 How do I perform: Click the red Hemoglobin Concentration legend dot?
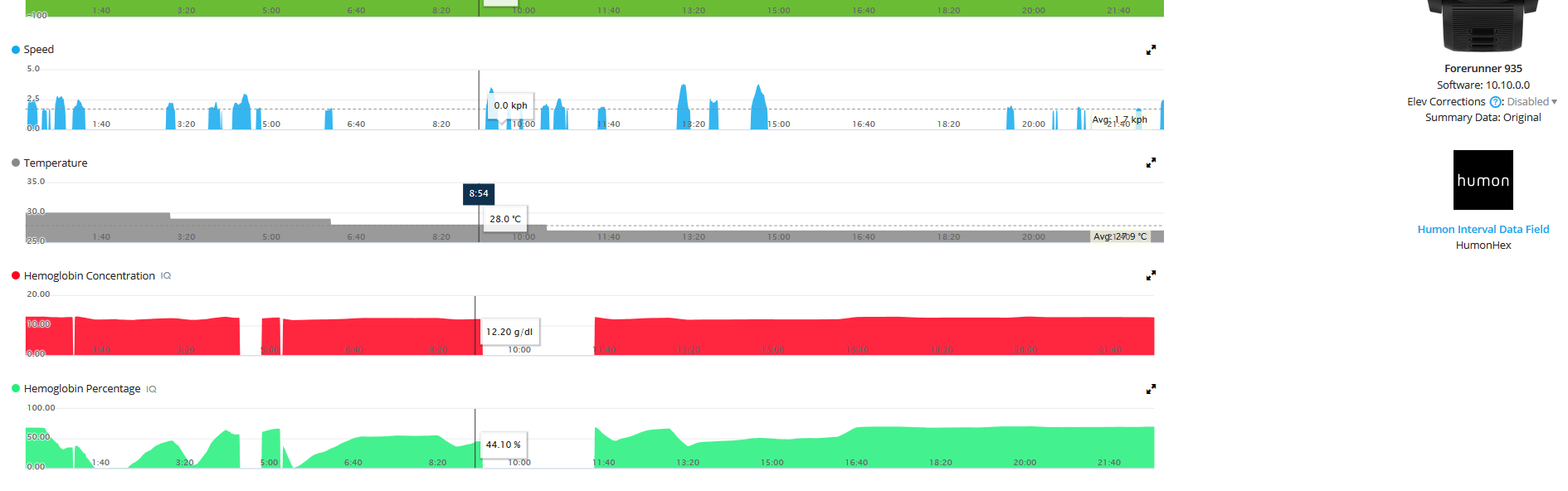(16, 276)
